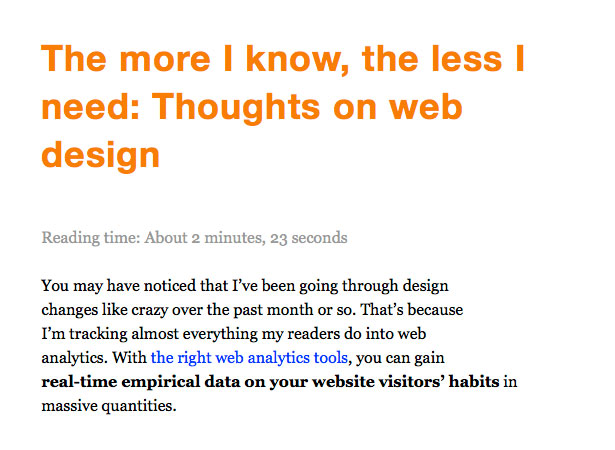
Task: Select "The more I know" heading line
Action: tap(283, 59)
